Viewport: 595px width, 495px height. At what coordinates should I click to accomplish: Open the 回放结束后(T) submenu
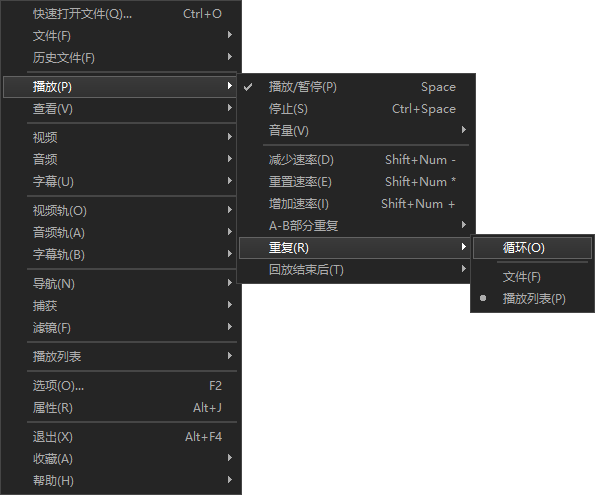pyautogui.click(x=356, y=270)
